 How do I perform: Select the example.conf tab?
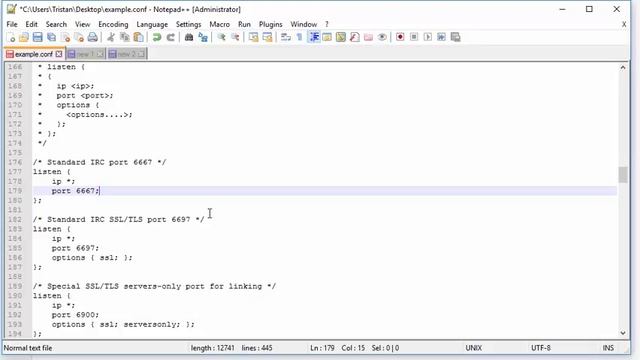(x=33, y=54)
